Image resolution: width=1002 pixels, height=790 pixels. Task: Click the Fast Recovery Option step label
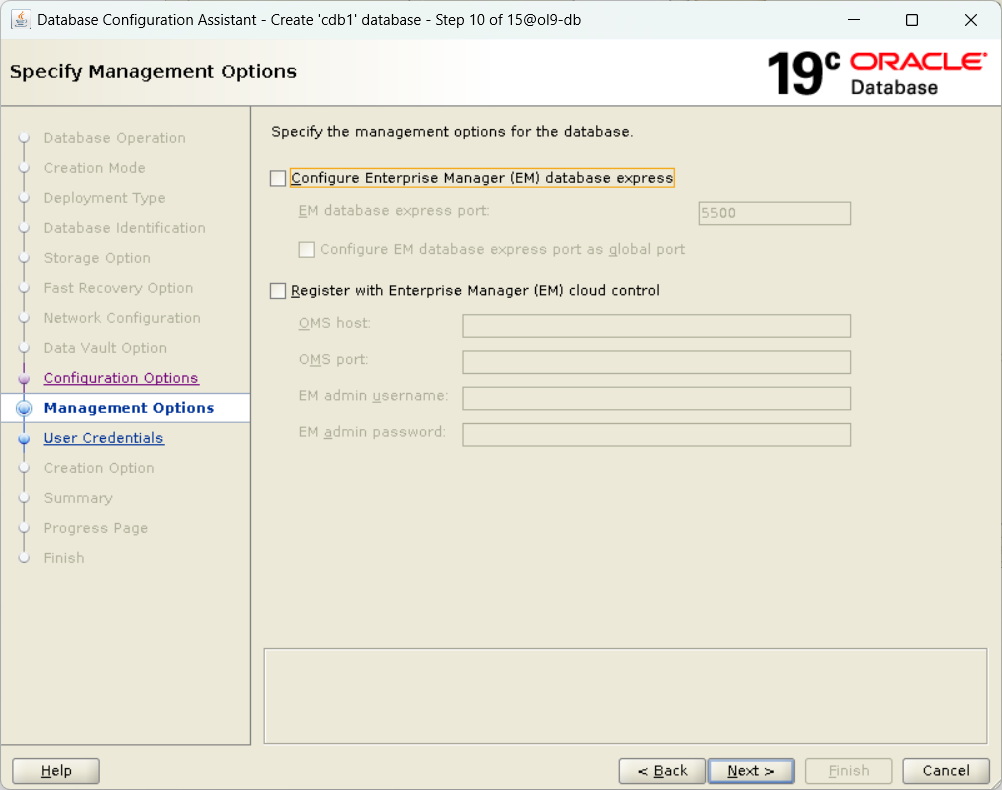coord(118,288)
